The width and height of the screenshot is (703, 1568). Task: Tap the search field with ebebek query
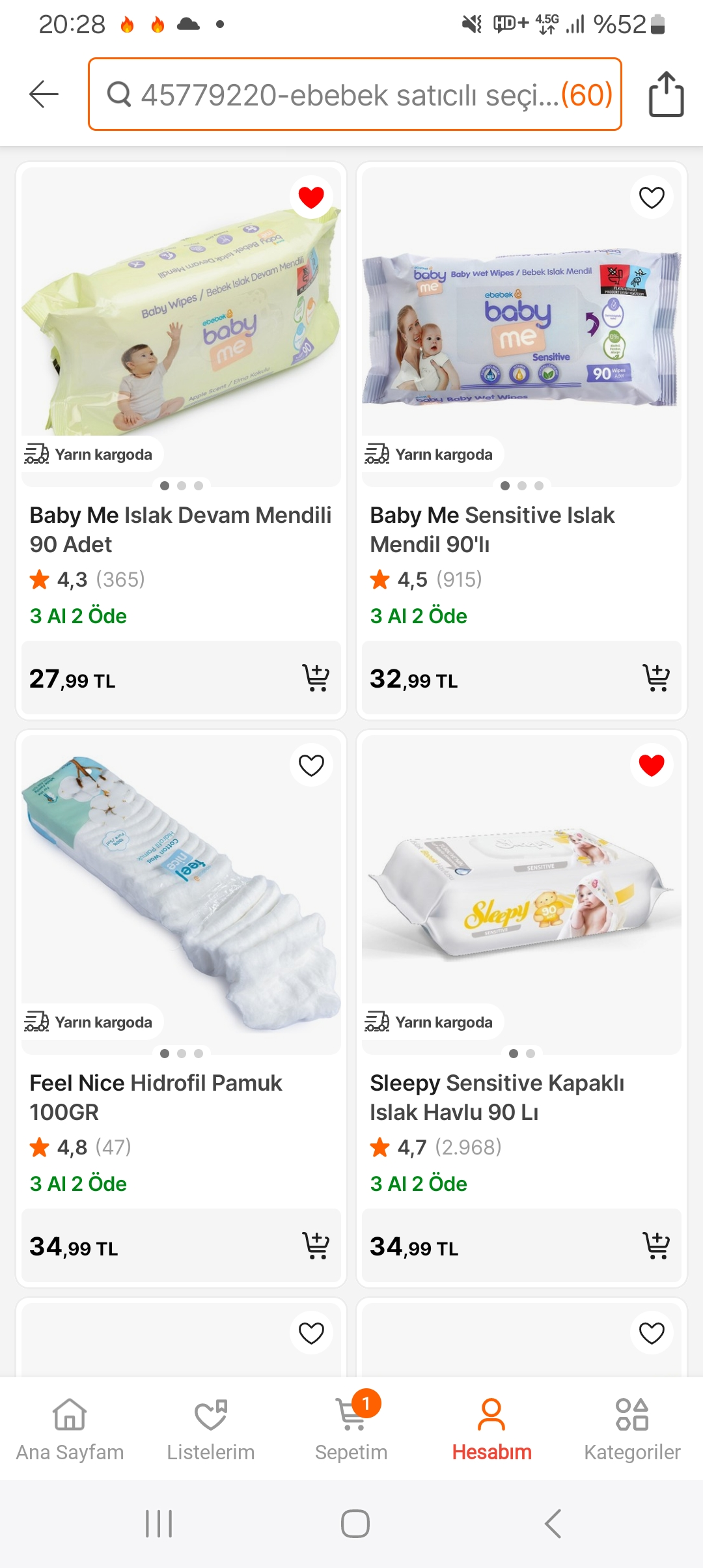355,94
